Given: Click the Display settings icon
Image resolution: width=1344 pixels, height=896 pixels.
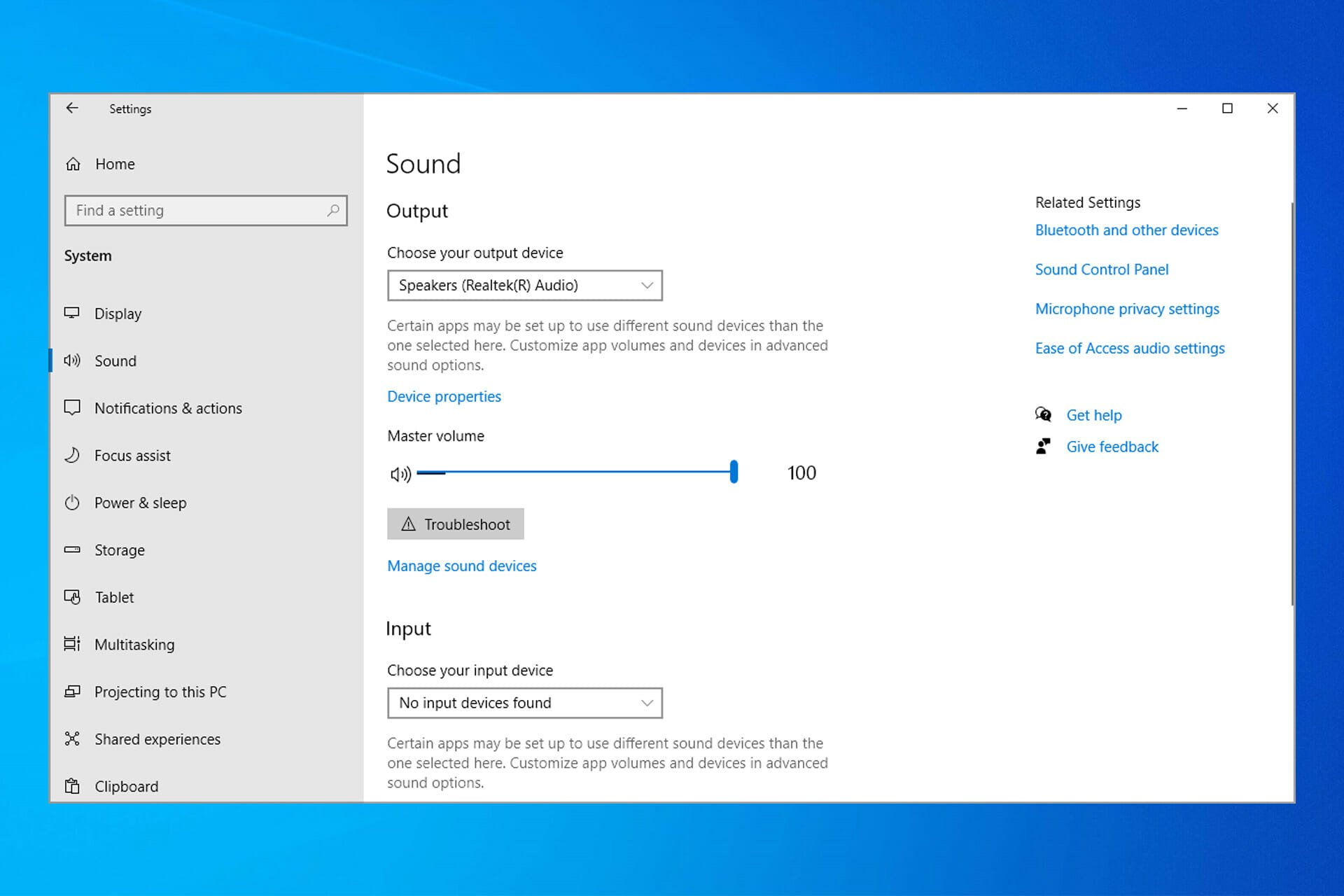Looking at the screenshot, I should (75, 313).
